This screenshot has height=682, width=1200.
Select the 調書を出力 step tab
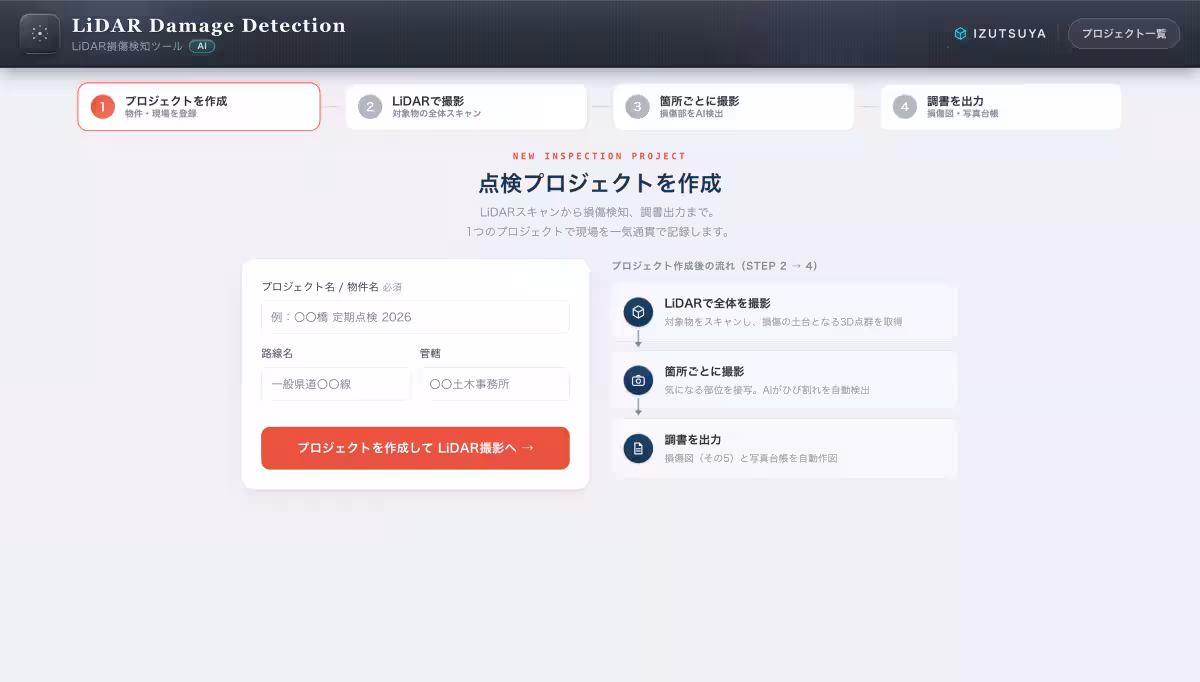click(x=1001, y=107)
